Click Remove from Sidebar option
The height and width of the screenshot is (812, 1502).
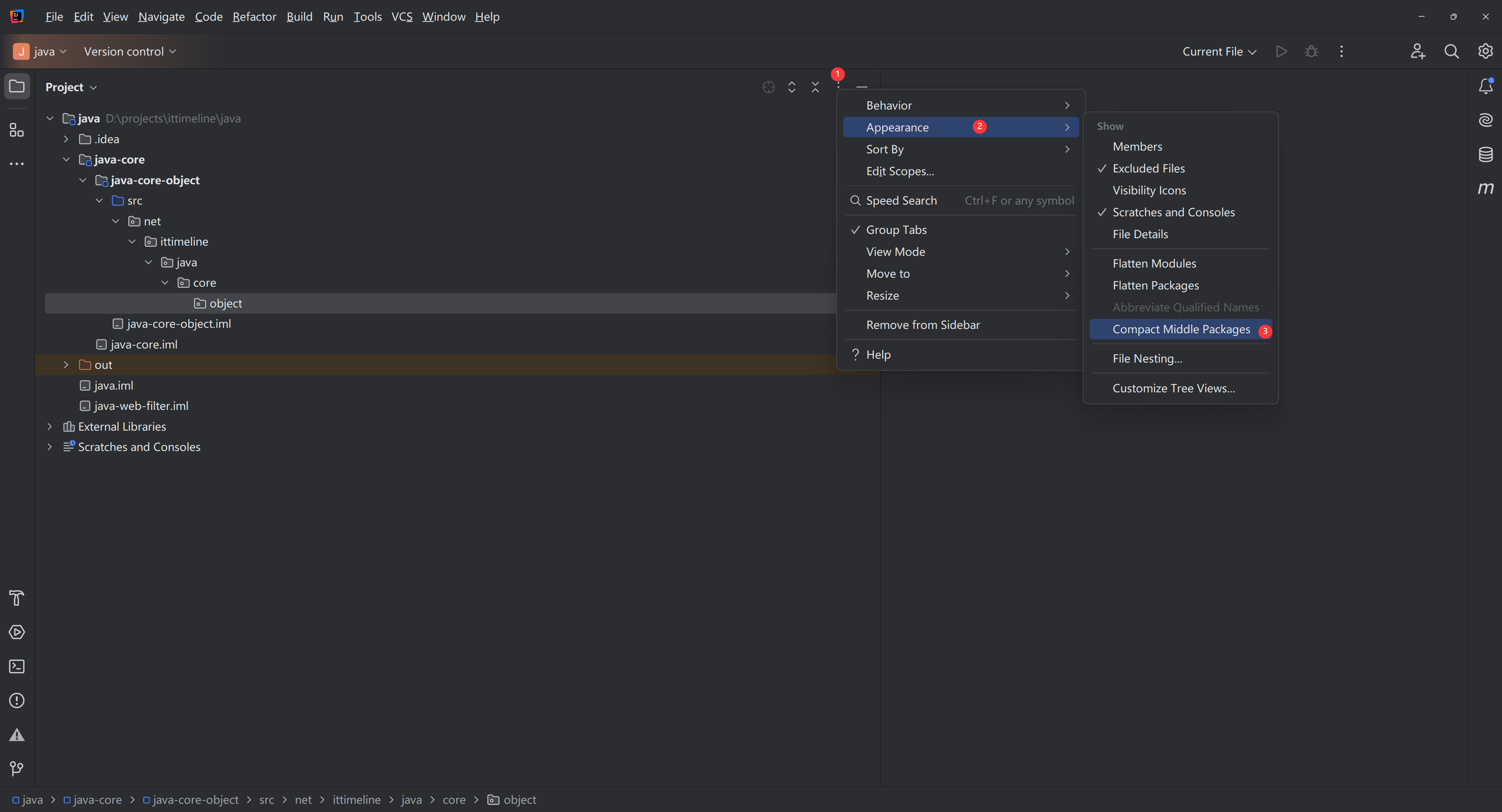[x=922, y=325]
